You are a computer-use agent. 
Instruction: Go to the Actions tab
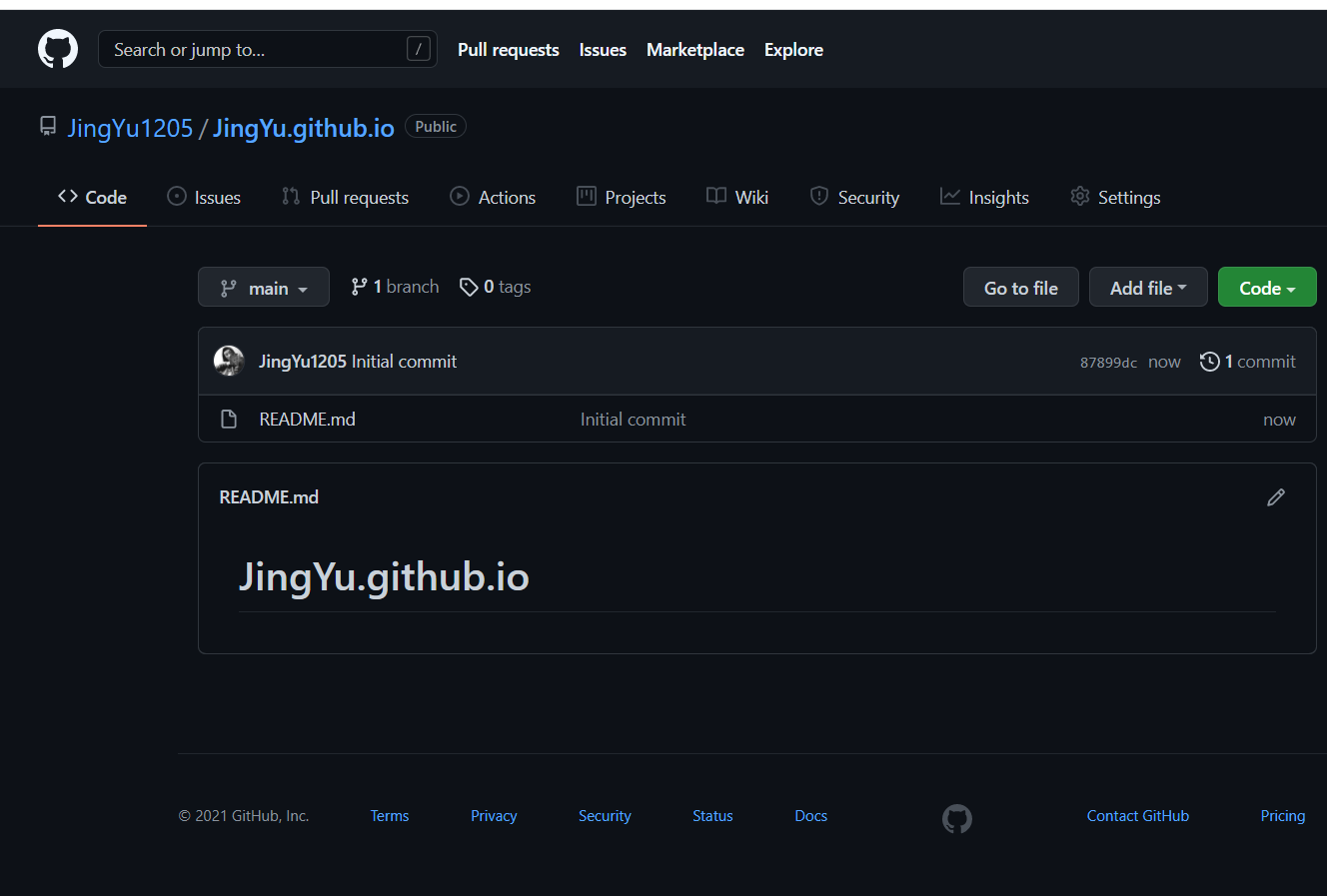493,198
